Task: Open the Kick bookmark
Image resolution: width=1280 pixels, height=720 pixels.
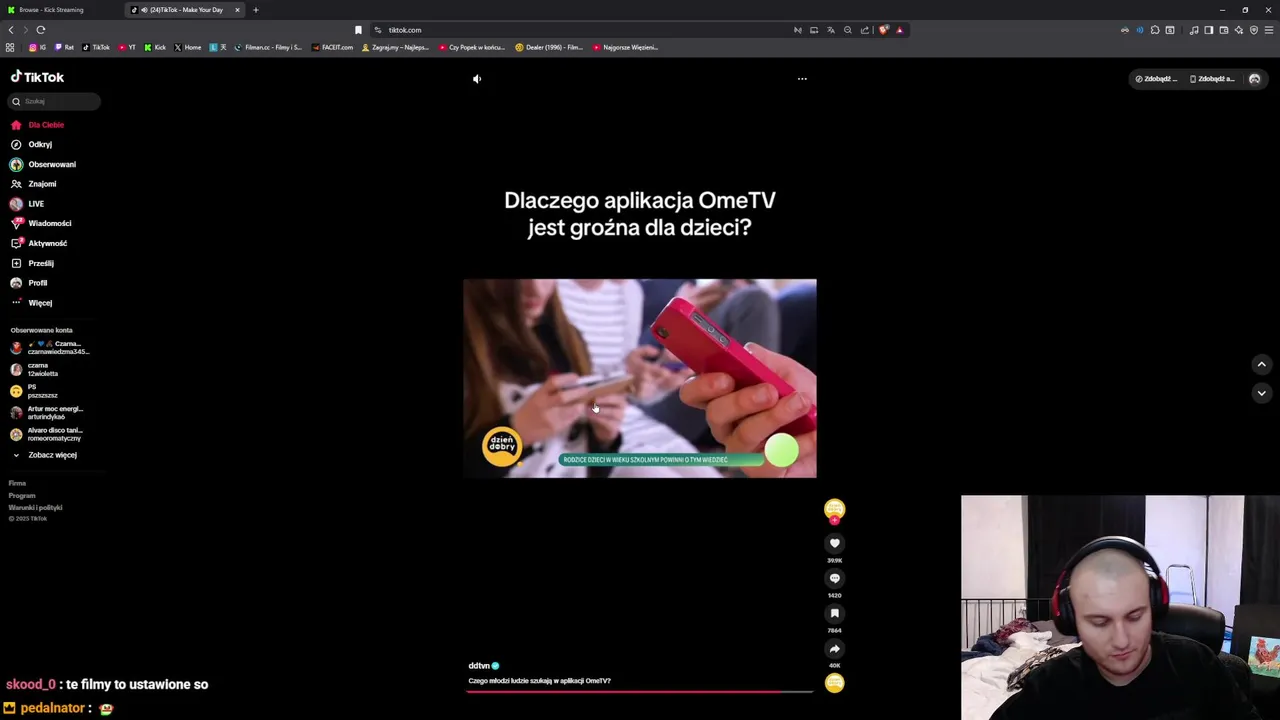Action: [155, 47]
